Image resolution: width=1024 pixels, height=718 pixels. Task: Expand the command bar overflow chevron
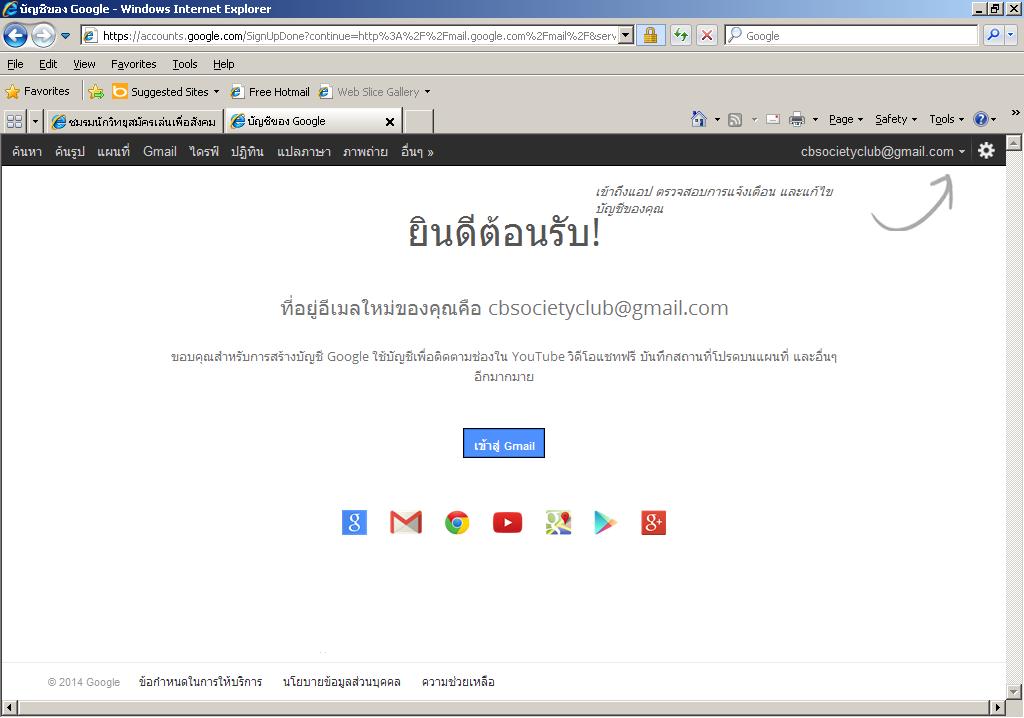pyautogui.click(x=1016, y=112)
